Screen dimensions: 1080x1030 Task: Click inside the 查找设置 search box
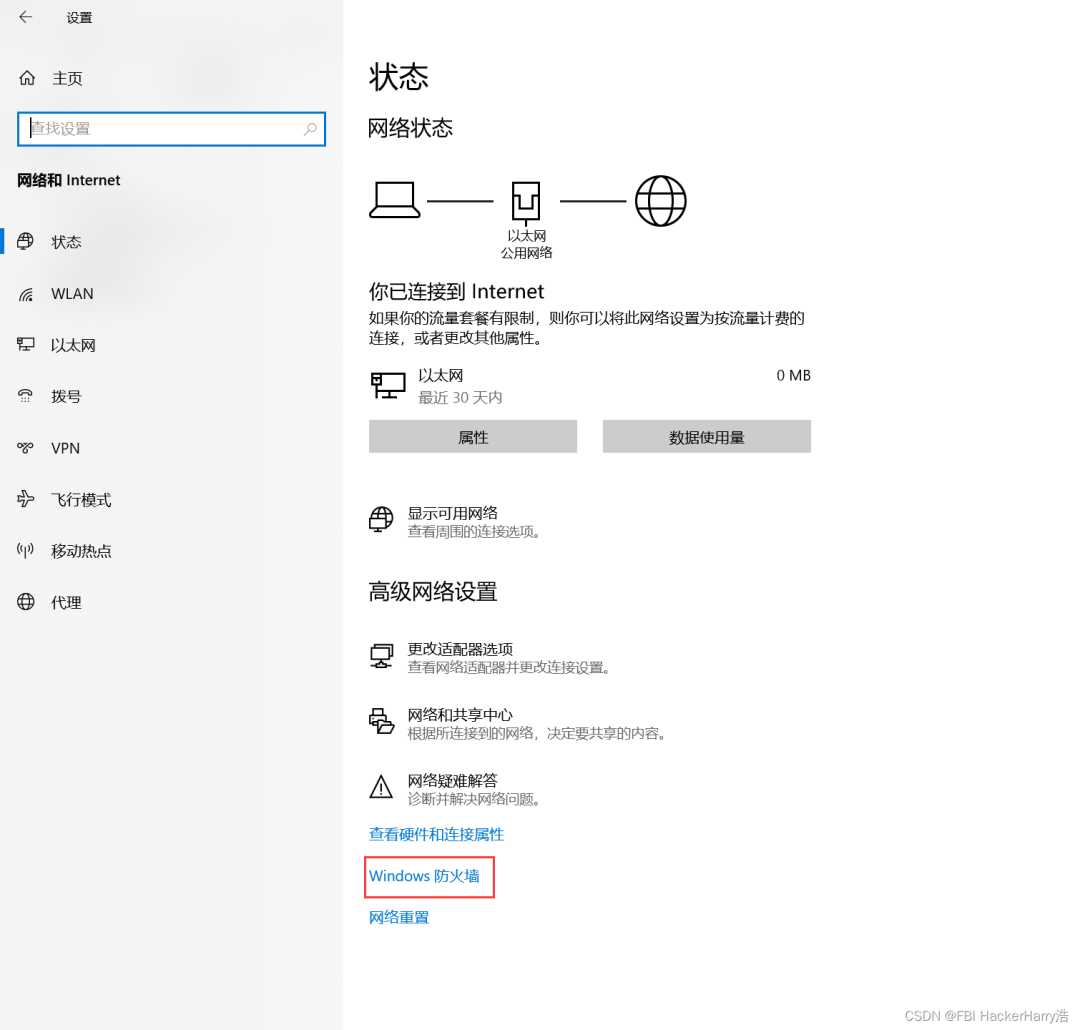[x=170, y=128]
